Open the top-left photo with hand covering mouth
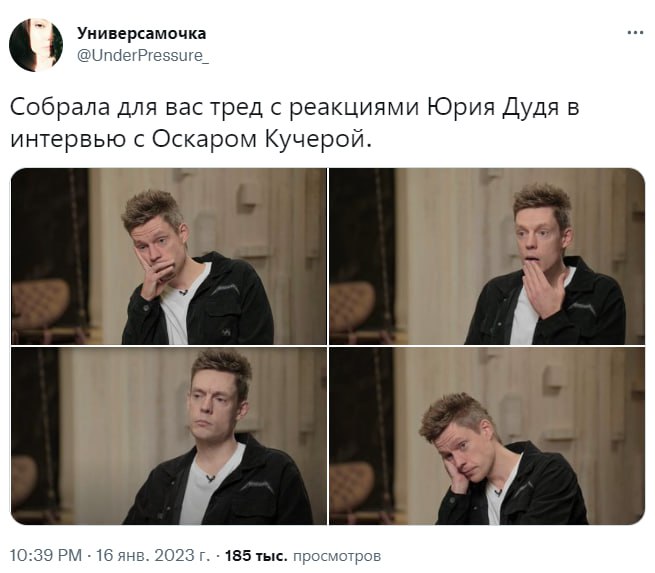 (x=169, y=256)
